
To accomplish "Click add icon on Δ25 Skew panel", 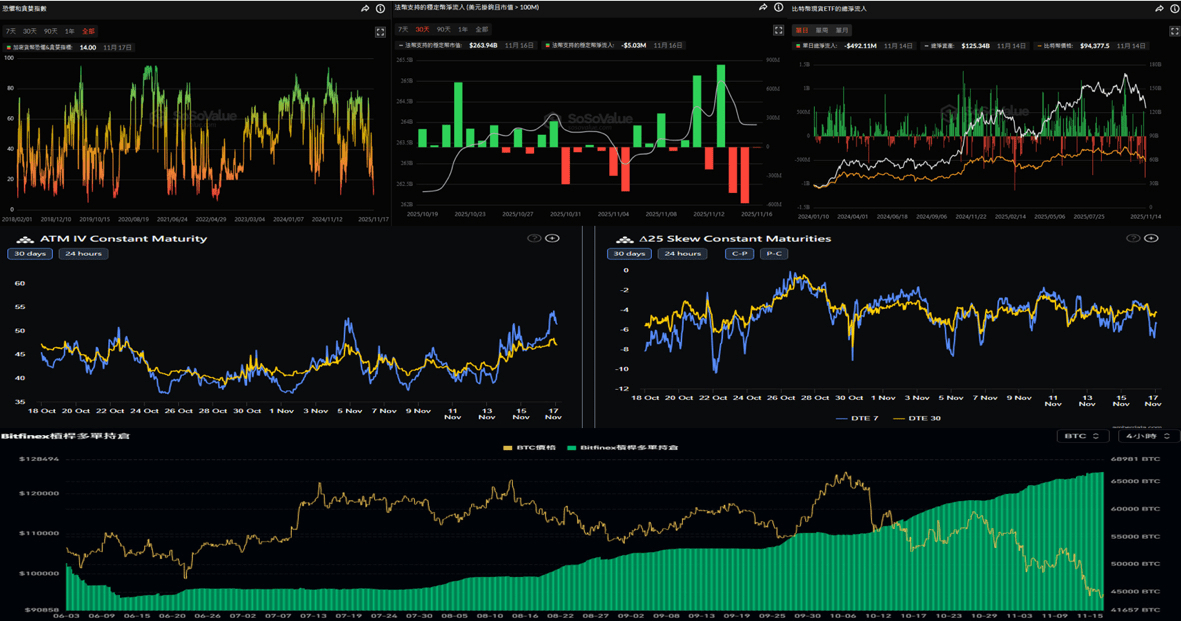I will pos(1151,238).
